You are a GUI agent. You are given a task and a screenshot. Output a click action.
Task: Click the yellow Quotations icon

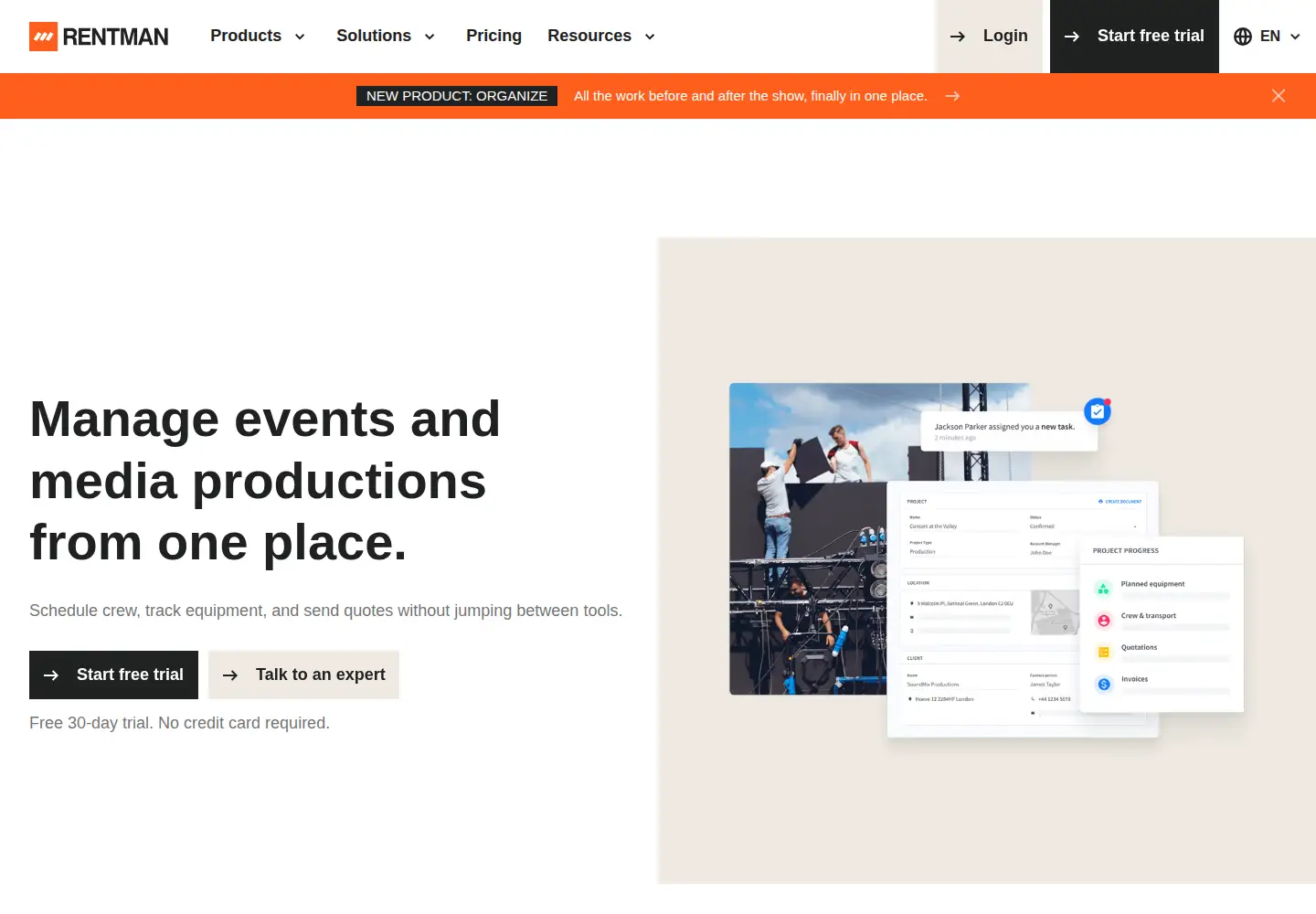pyautogui.click(x=1103, y=653)
